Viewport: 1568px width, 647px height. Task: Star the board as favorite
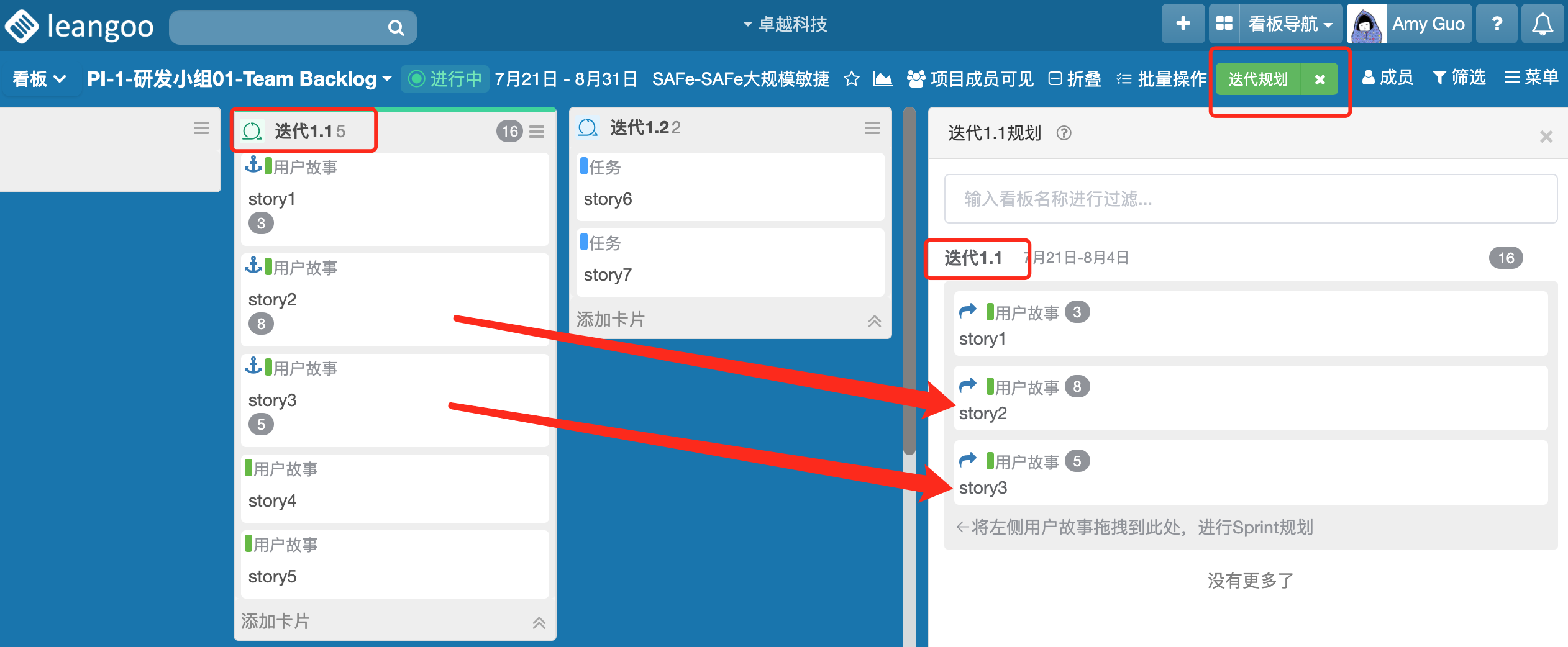(852, 79)
